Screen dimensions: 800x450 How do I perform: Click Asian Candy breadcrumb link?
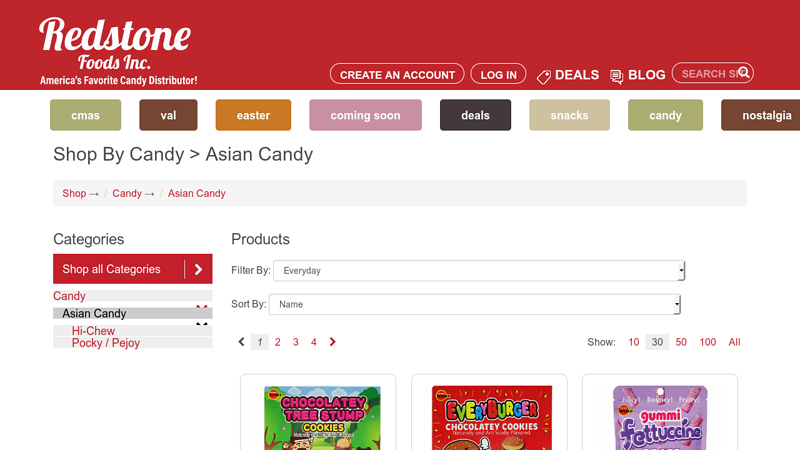tap(196, 193)
